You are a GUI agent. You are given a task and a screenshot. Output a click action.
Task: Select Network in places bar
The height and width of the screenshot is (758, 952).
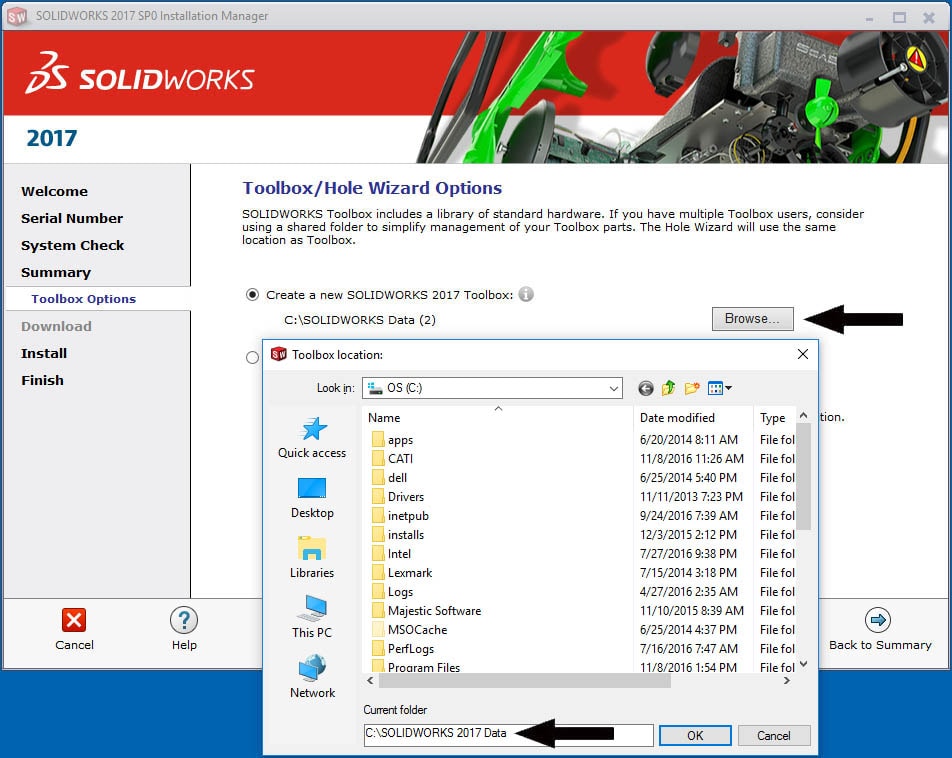pyautogui.click(x=312, y=677)
